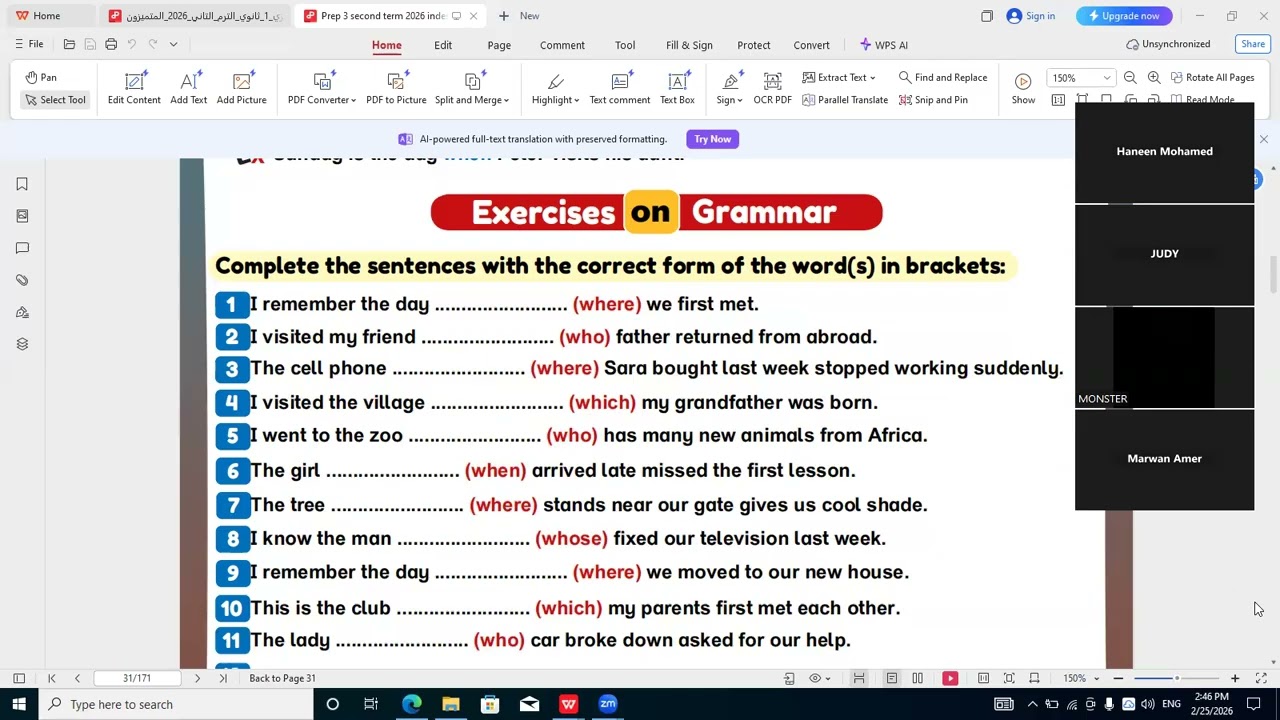Image resolution: width=1280 pixels, height=720 pixels.
Task: Open the attachments paperclip panel
Action: [x=22, y=280]
